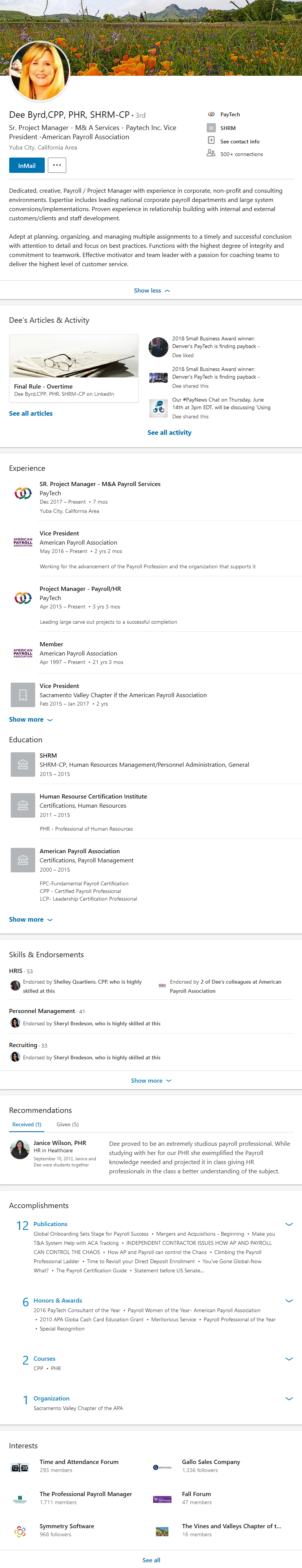Switch to the Given (5) recommendations tab
Image resolution: width=302 pixels, height=1568 pixels.
(68, 1124)
